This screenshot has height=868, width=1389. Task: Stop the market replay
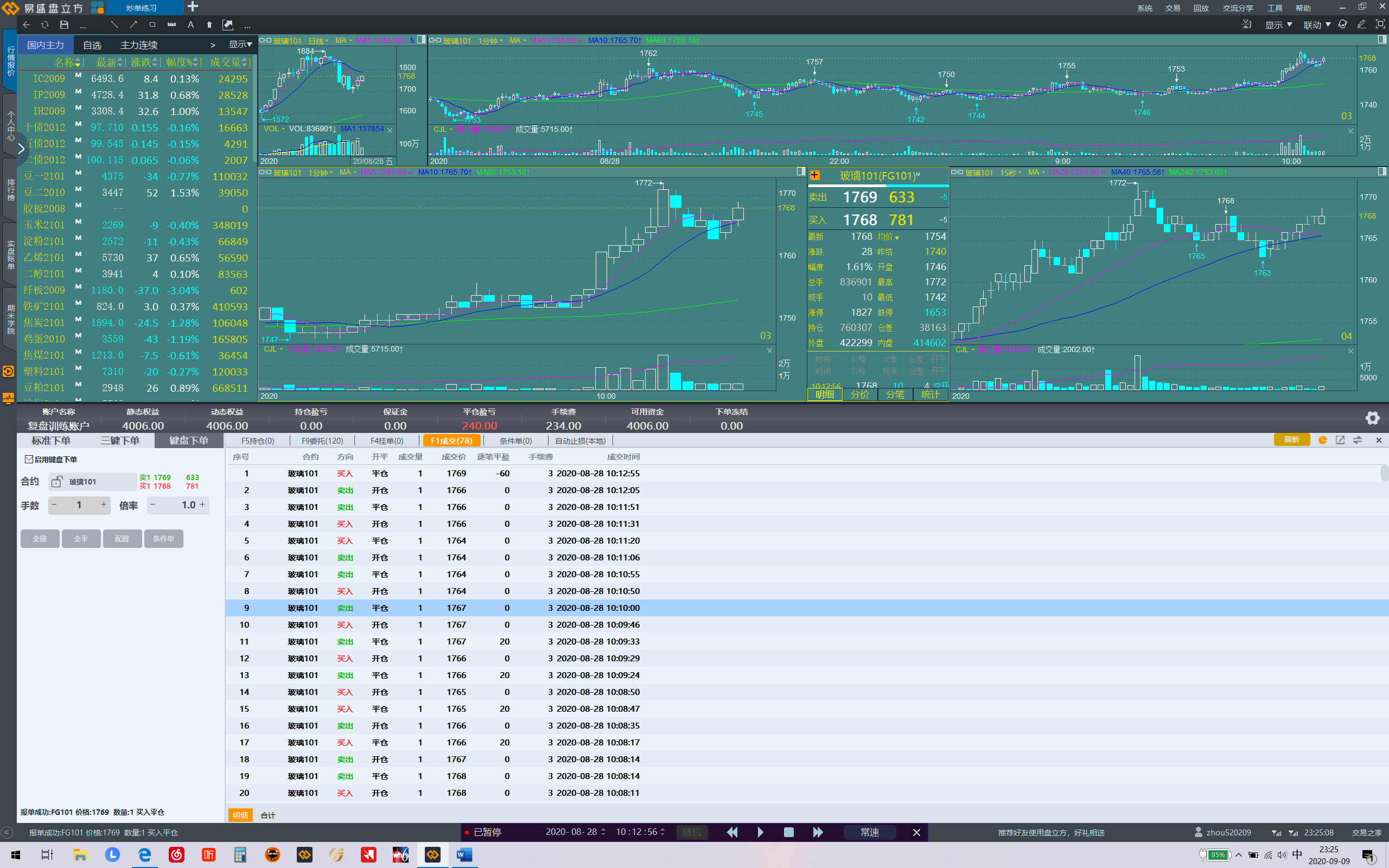[x=788, y=832]
